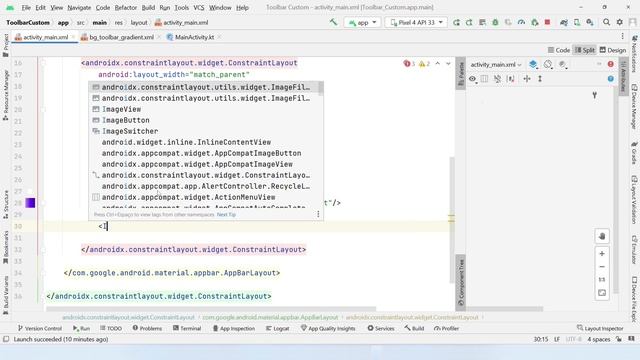Toggle the Component Tree side panel

click(x=460, y=282)
